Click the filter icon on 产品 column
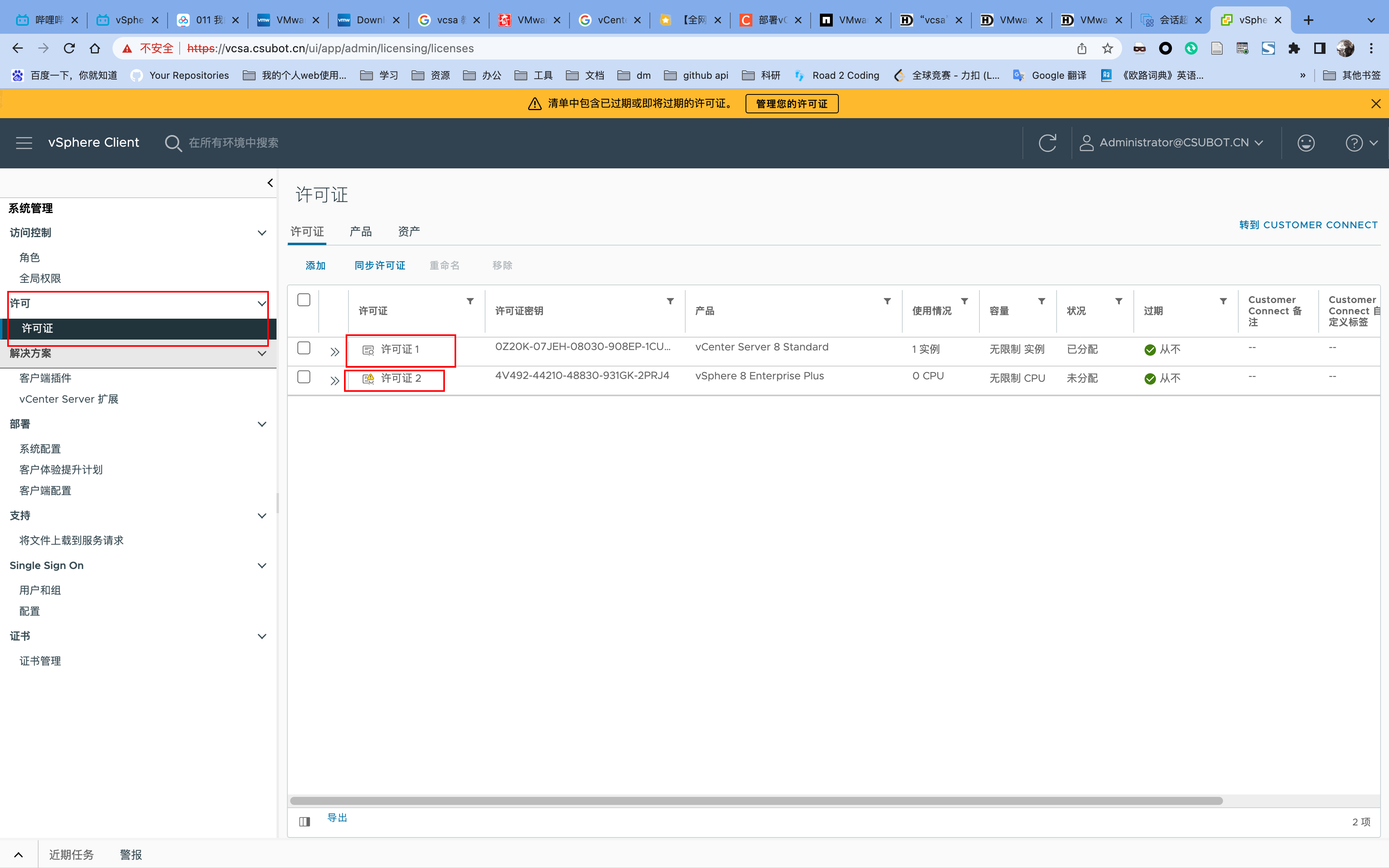The width and height of the screenshot is (1389, 868). [887, 301]
